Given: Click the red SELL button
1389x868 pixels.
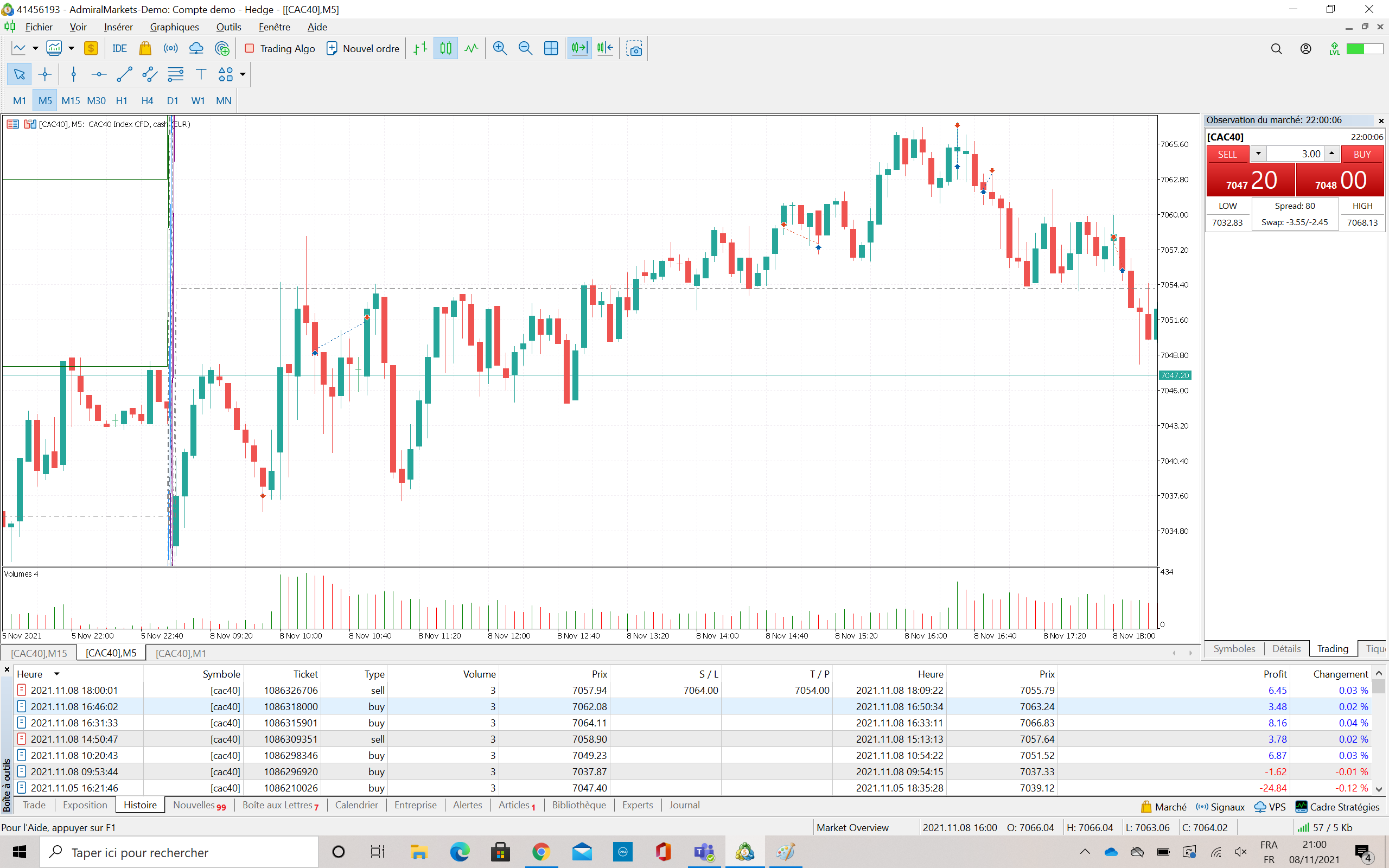Looking at the screenshot, I should (x=1227, y=154).
